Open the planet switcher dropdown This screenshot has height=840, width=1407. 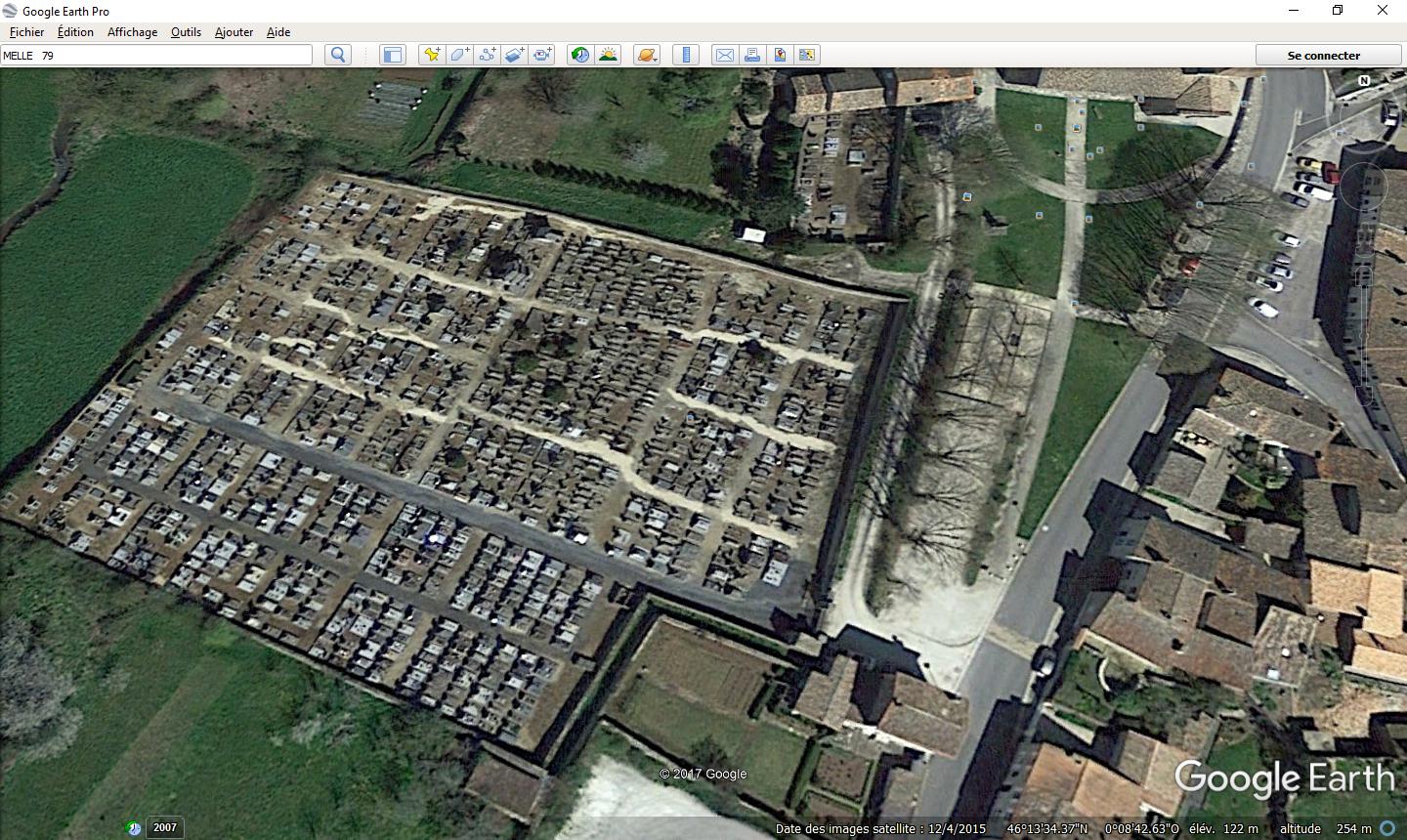pyautogui.click(x=647, y=55)
